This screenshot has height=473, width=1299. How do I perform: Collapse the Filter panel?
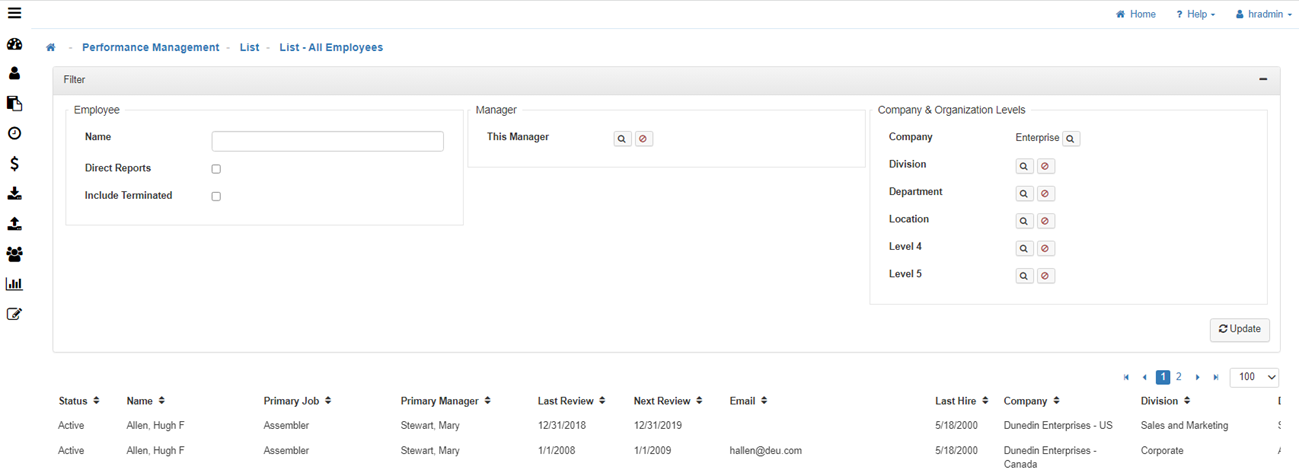(1263, 79)
